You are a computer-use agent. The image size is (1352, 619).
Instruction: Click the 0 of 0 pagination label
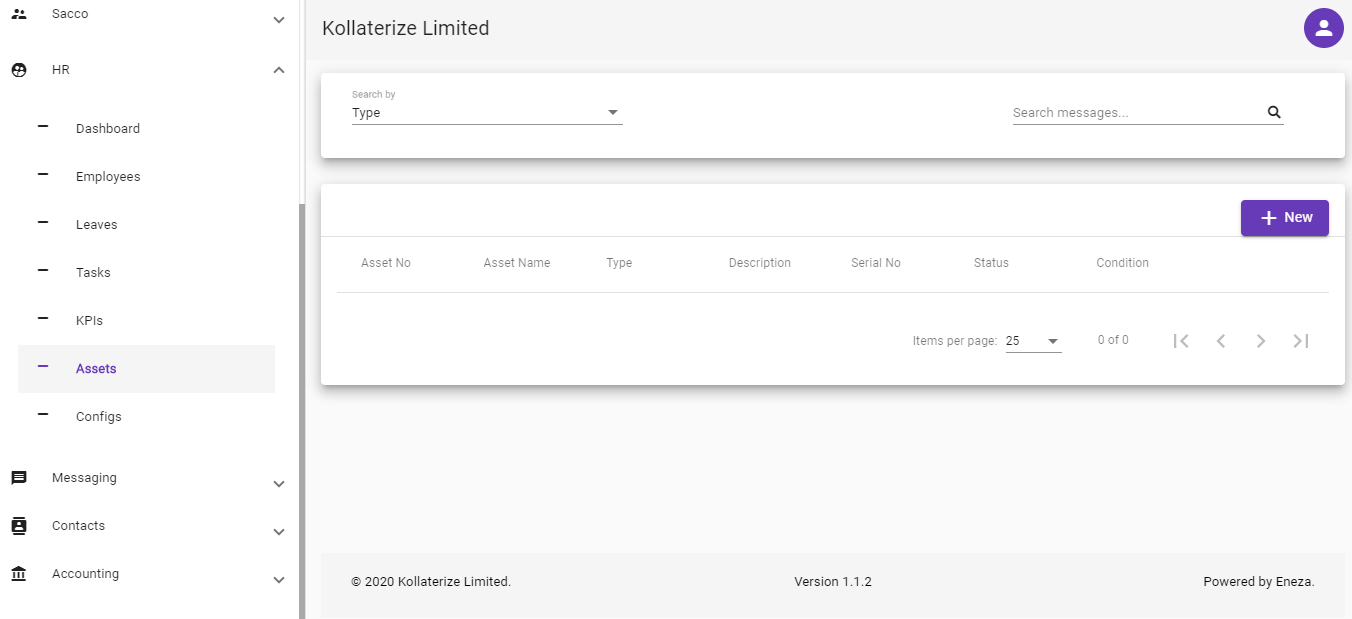tap(1113, 340)
